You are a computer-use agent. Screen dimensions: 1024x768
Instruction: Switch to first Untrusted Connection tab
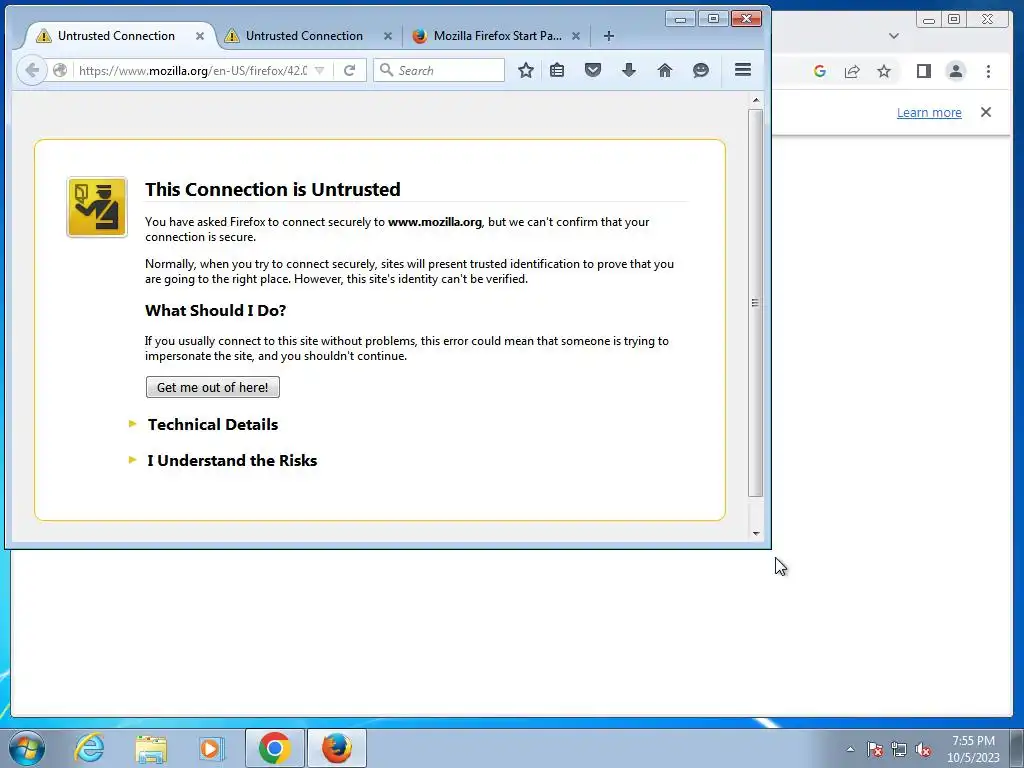pyautogui.click(x=116, y=36)
